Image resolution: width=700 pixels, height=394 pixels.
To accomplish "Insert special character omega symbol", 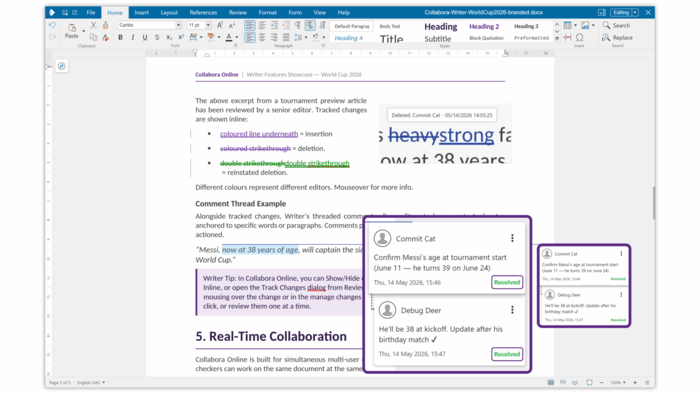I will pos(579,37).
